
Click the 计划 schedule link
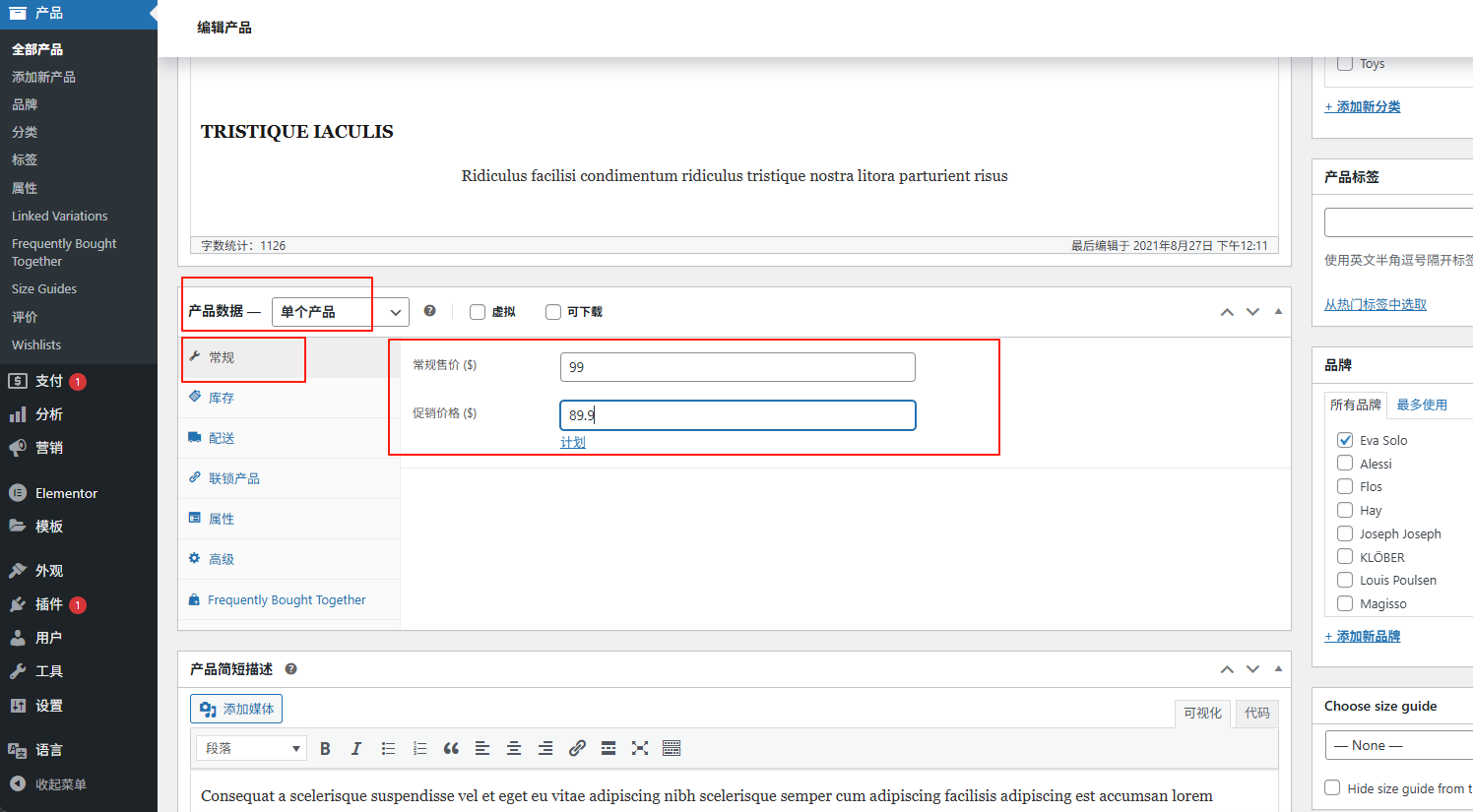click(573, 443)
